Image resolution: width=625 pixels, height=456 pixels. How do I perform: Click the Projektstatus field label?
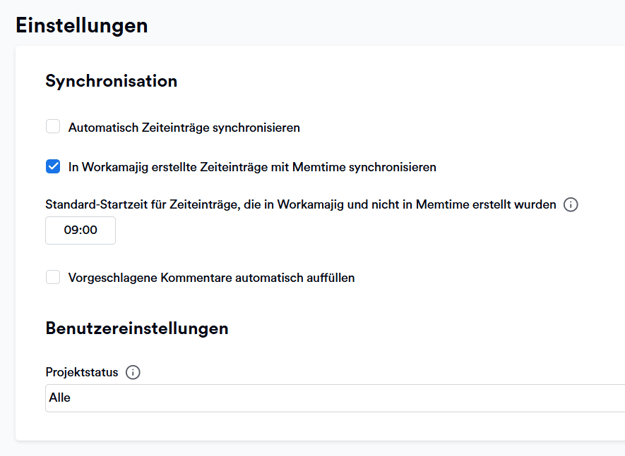pyautogui.click(x=82, y=372)
